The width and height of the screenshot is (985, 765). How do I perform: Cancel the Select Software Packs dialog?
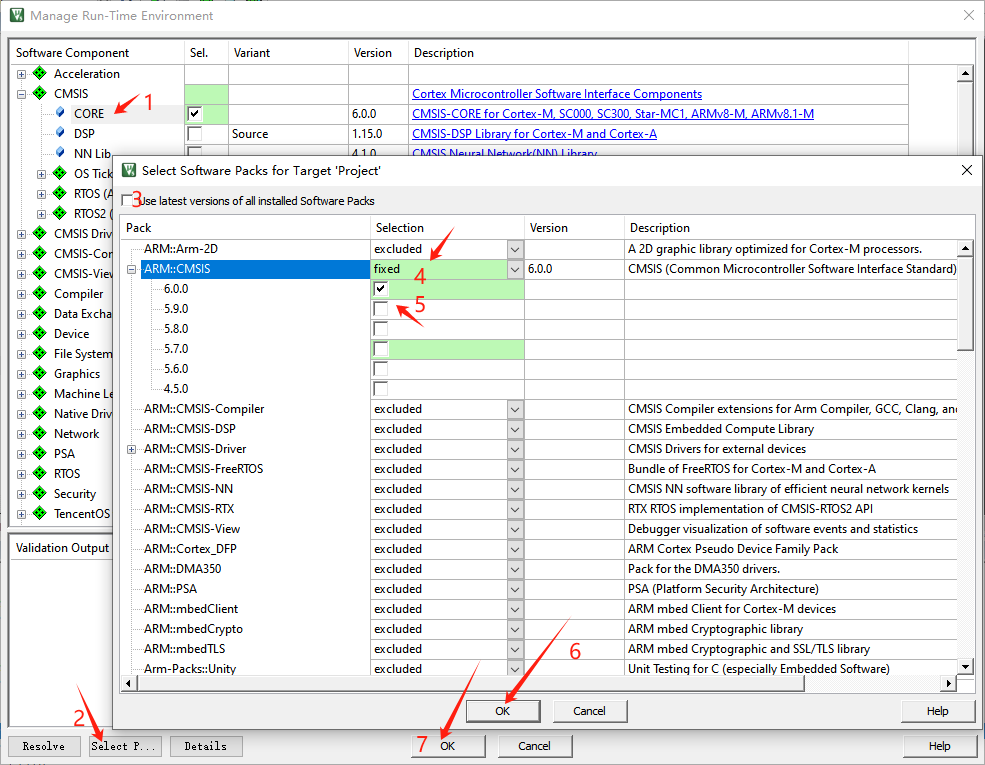pyautogui.click(x=589, y=711)
